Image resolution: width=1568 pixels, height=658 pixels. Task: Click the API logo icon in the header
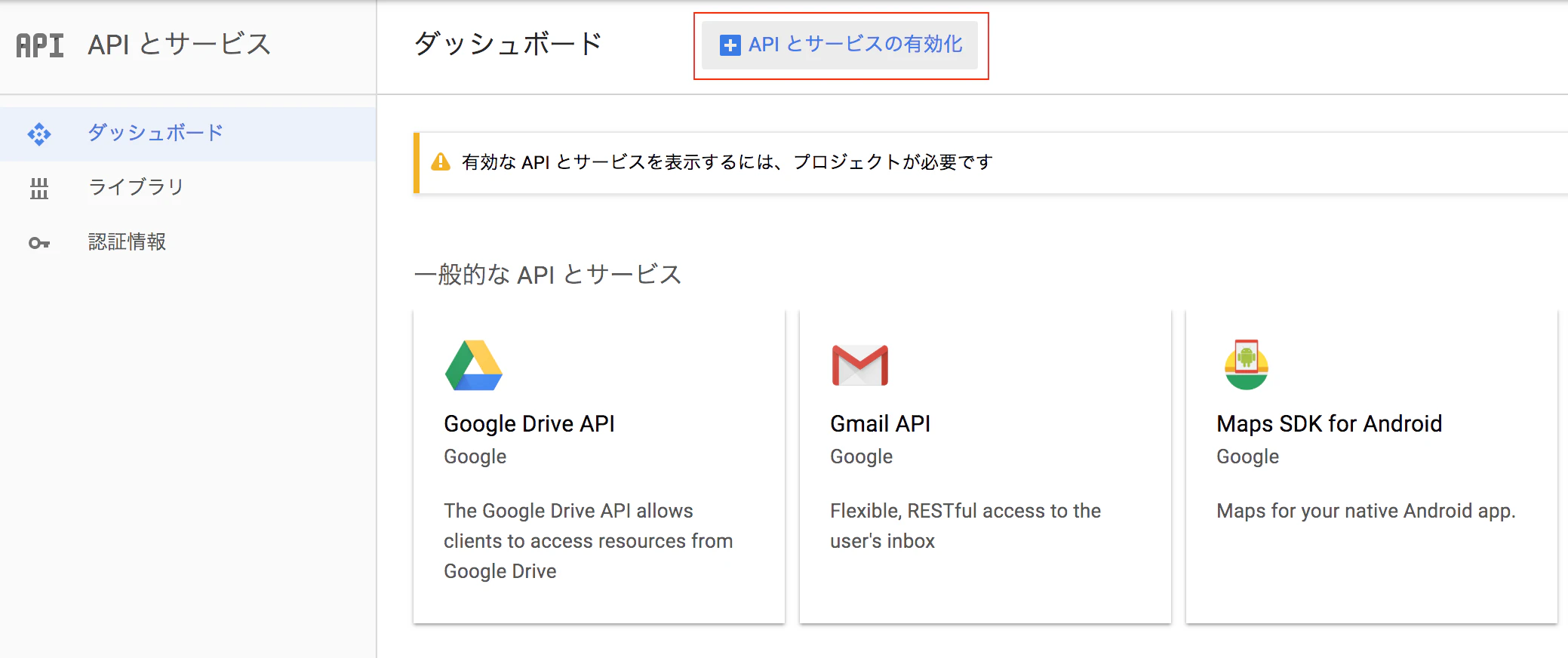click(40, 45)
